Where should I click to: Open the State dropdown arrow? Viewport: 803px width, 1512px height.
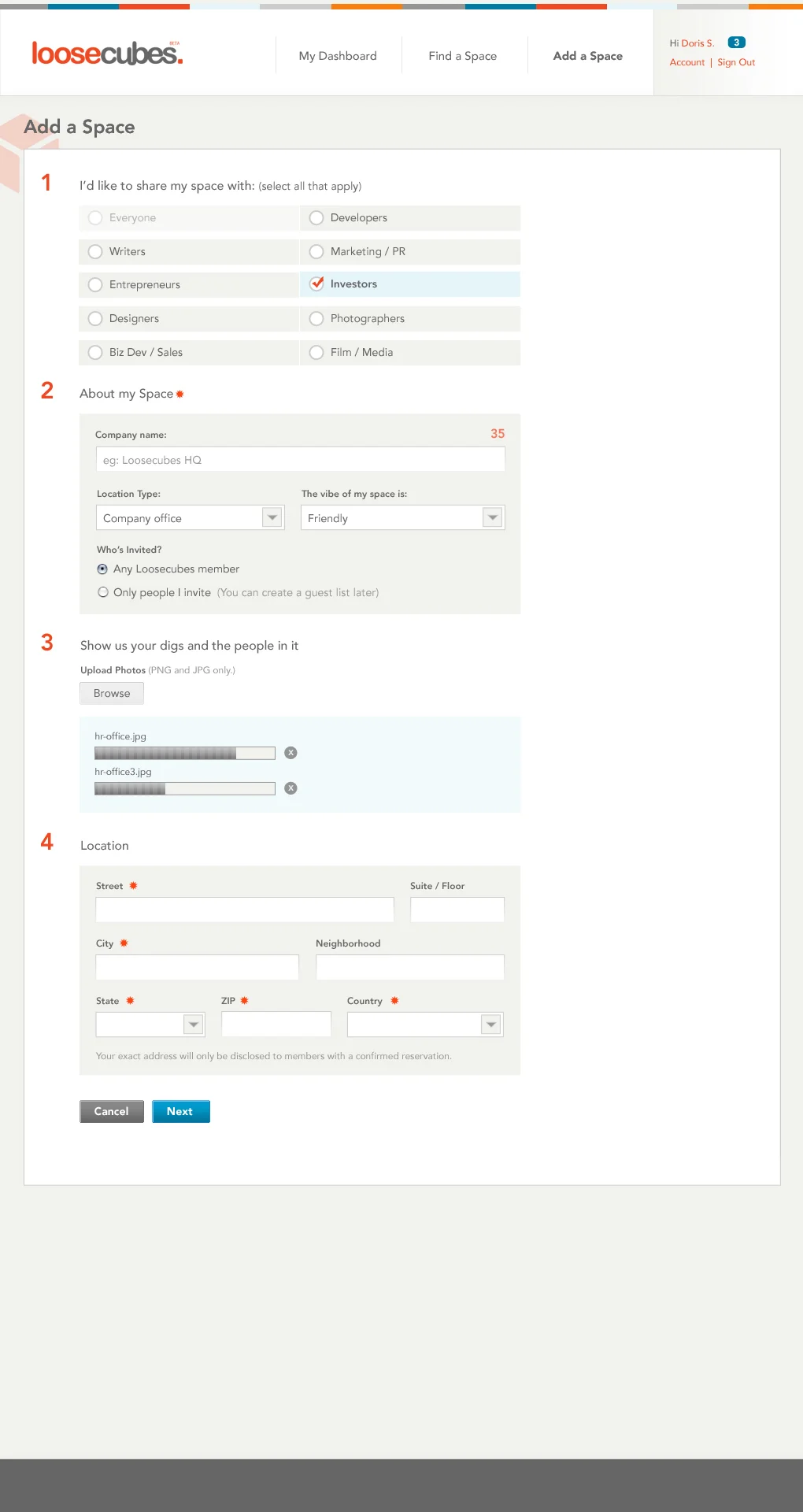[x=194, y=1025]
